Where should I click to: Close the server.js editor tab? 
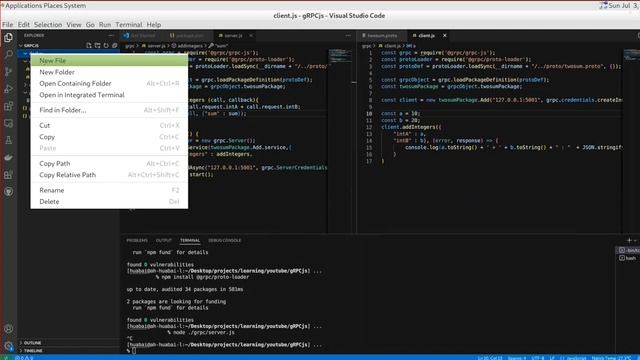(x=251, y=36)
